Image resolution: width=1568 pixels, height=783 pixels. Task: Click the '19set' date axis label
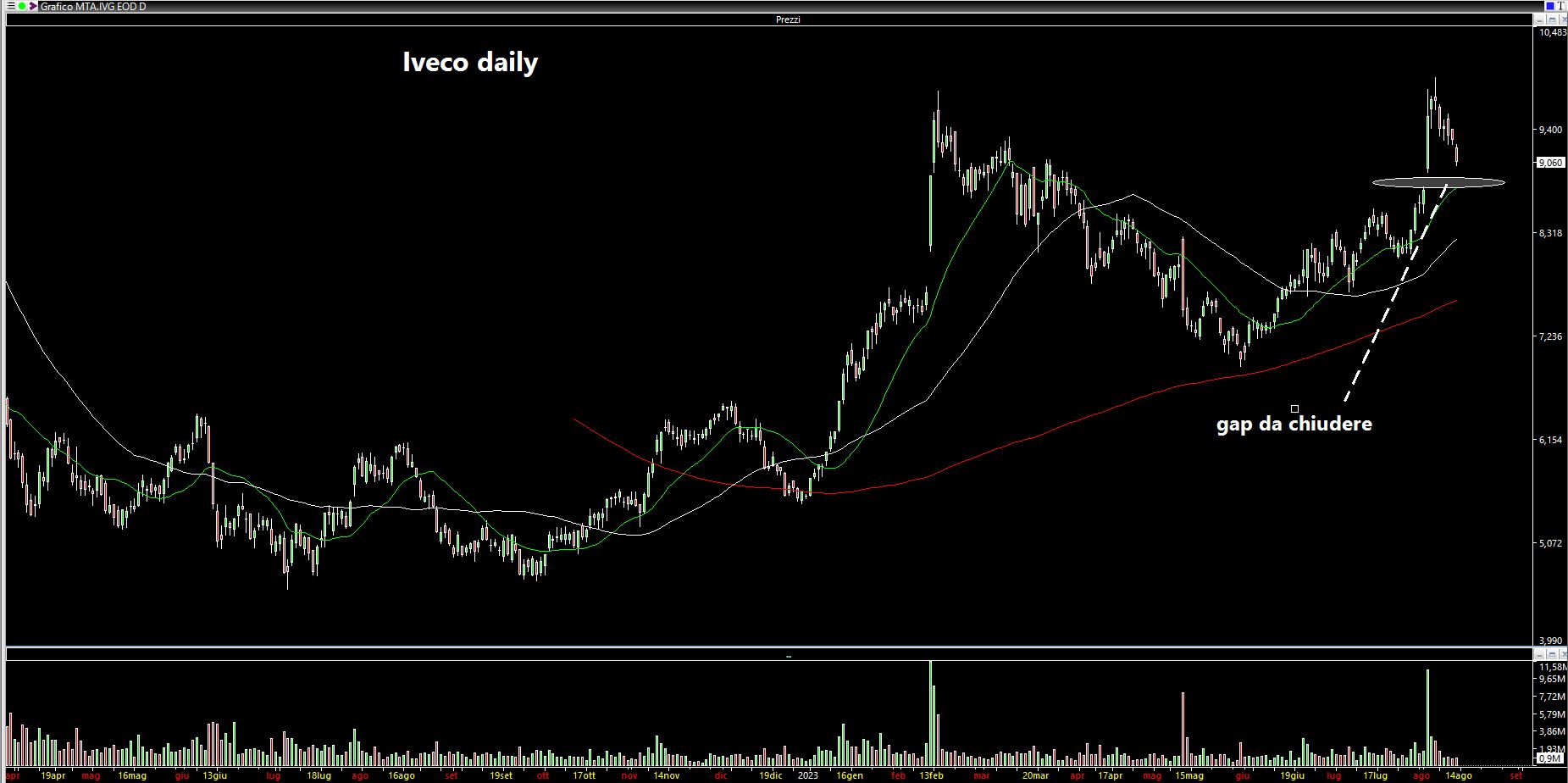click(x=501, y=775)
